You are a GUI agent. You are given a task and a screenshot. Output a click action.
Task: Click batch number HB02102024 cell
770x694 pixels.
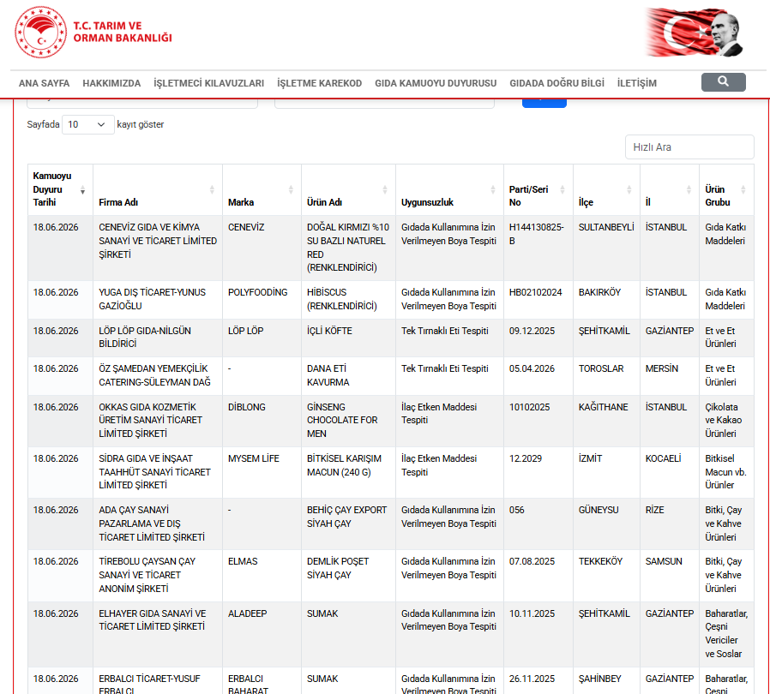[x=538, y=299]
